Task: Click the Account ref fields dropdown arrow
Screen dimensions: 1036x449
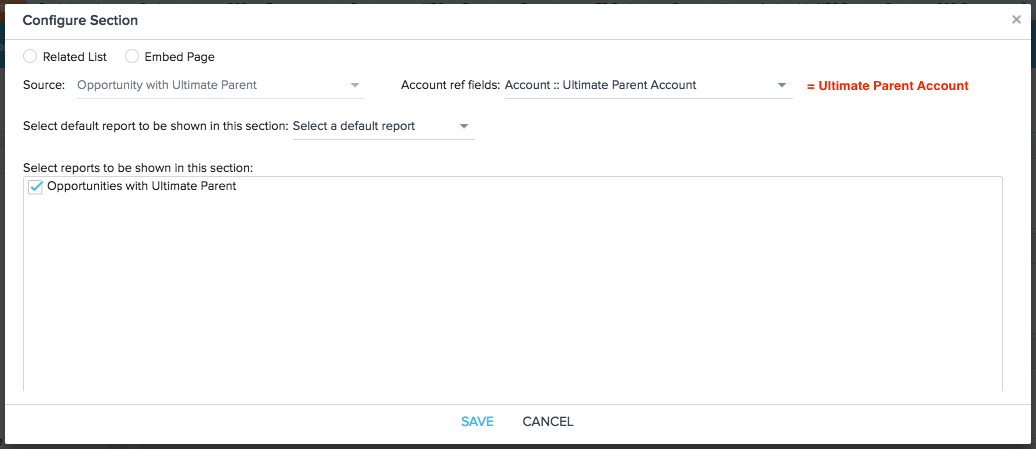Action: (782, 85)
